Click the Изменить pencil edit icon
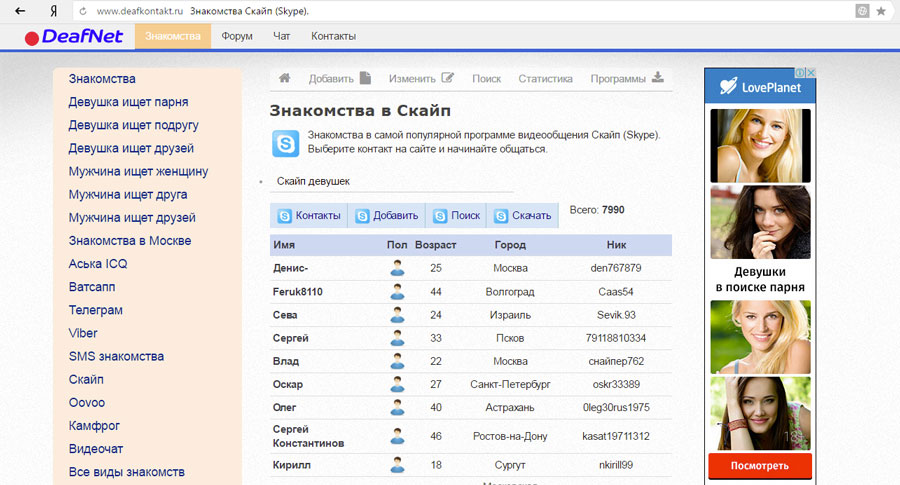 click(448, 78)
